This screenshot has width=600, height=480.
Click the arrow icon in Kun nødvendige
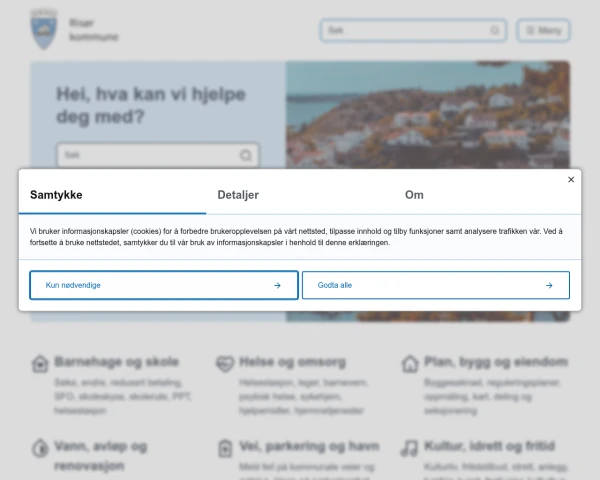pos(277,286)
